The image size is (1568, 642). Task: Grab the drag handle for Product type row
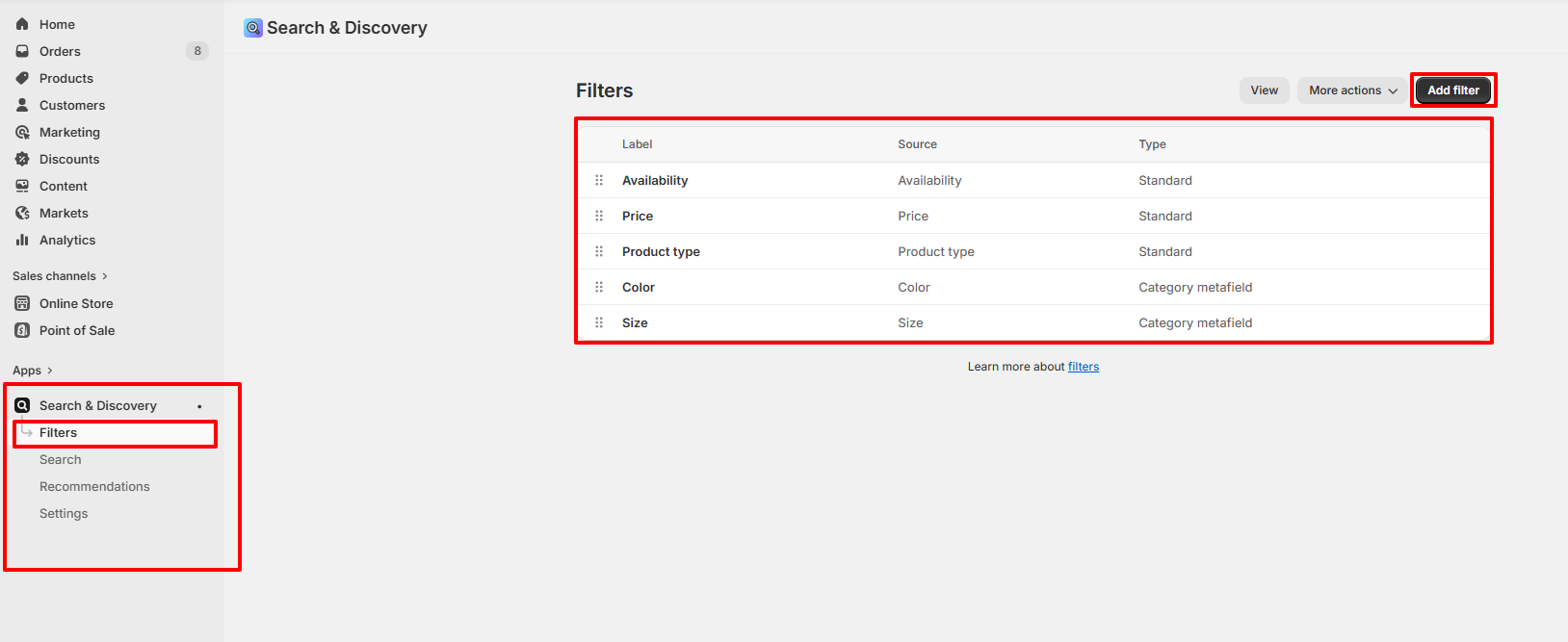599,251
